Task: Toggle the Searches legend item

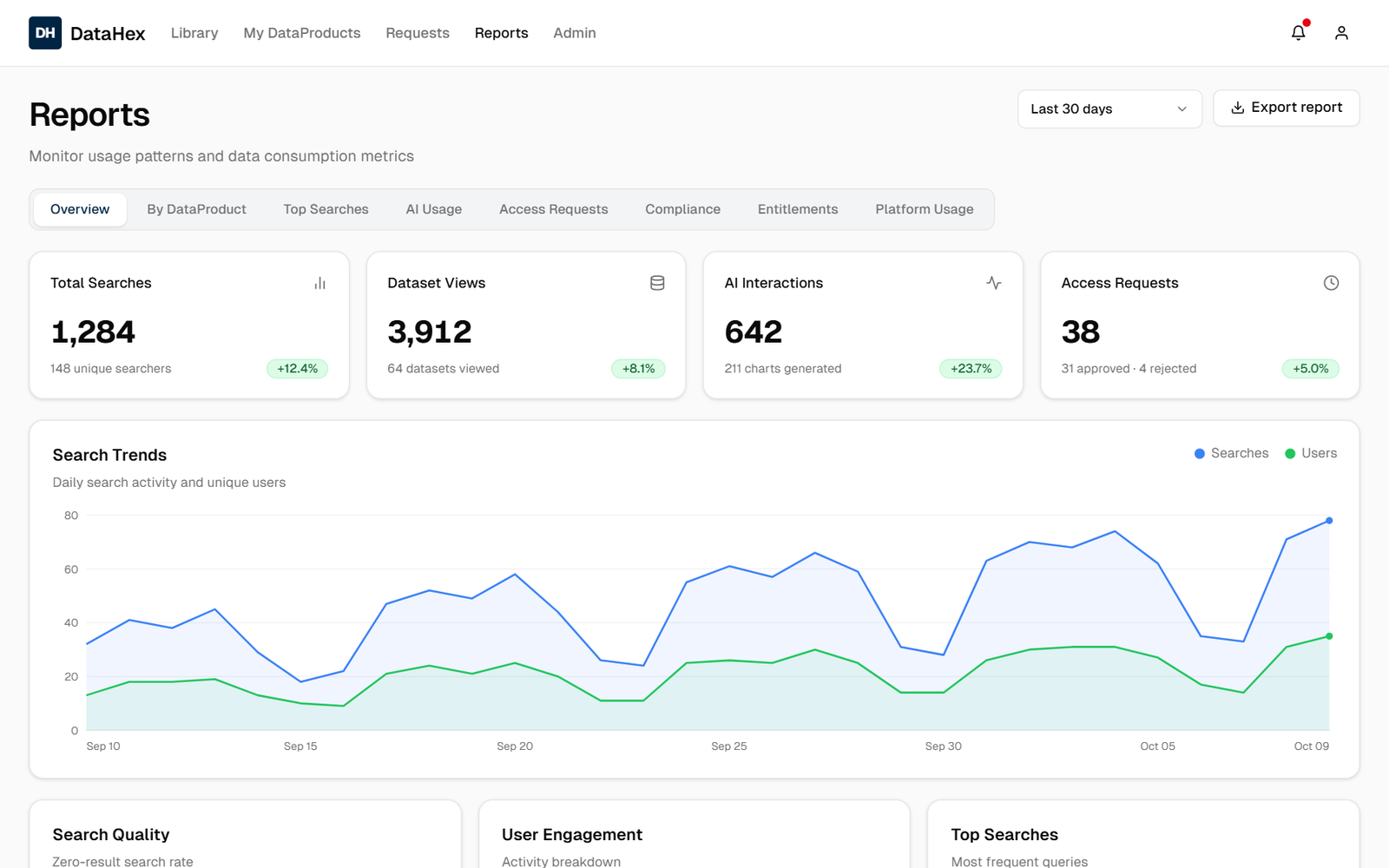Action: coord(1231,453)
